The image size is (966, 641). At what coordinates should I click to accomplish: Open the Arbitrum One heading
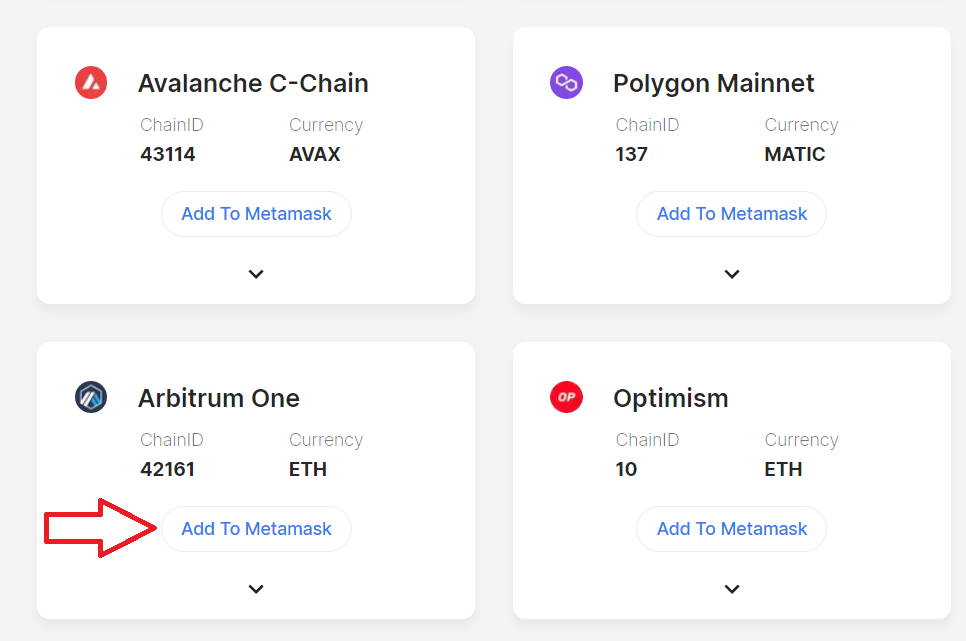(x=219, y=398)
